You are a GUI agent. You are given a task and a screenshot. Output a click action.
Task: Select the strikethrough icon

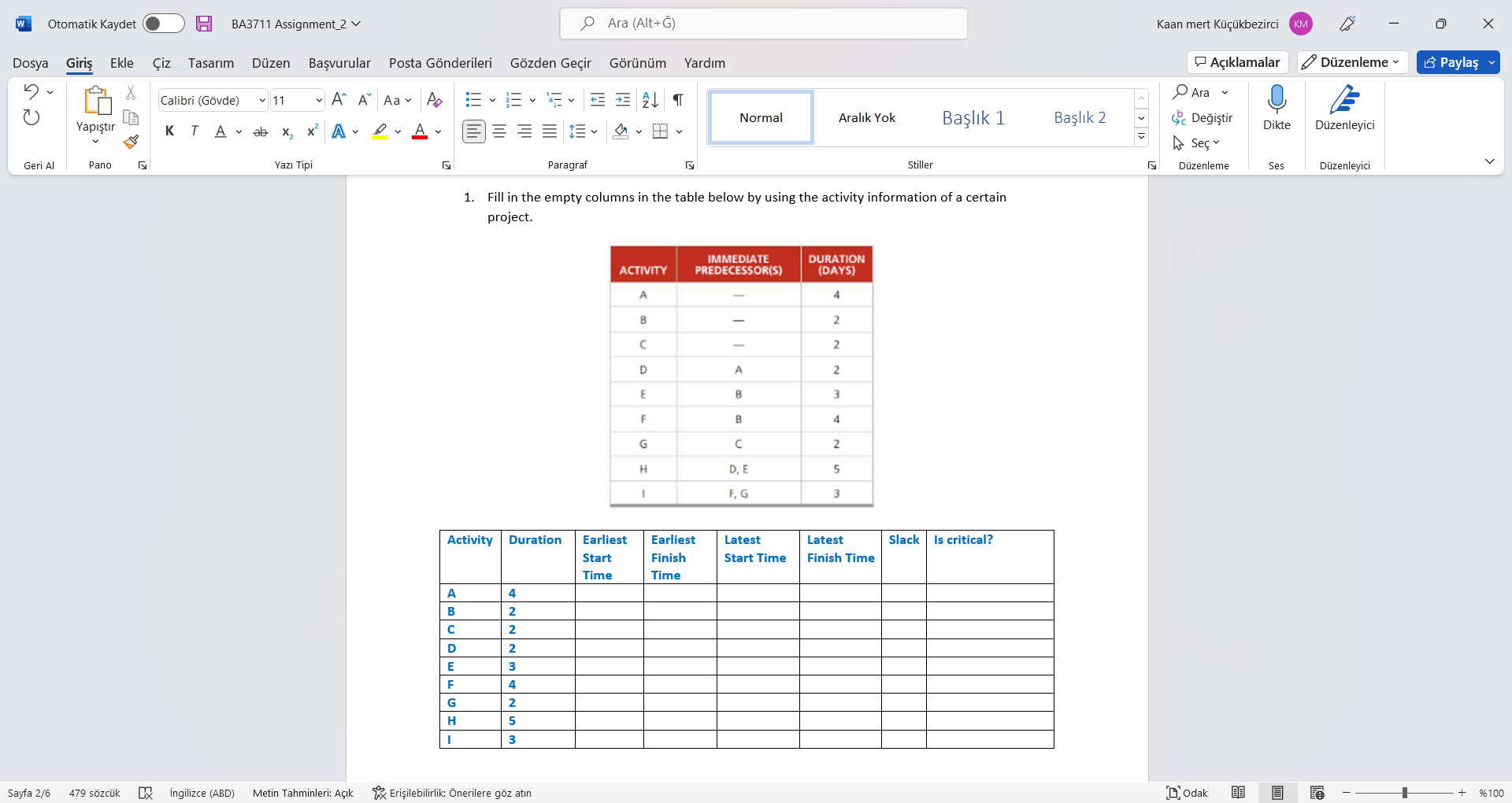click(260, 131)
